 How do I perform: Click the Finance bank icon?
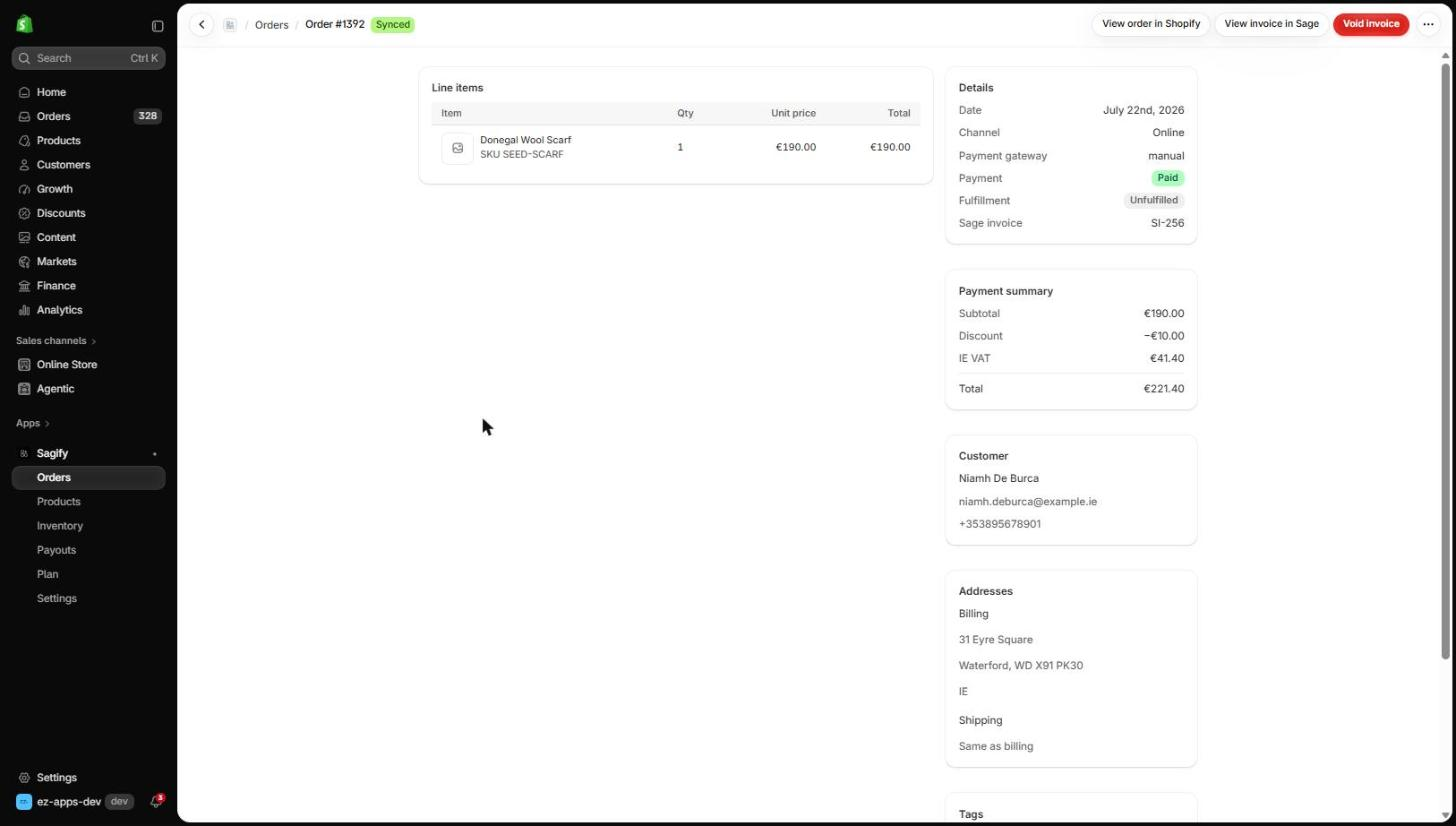[x=25, y=286]
